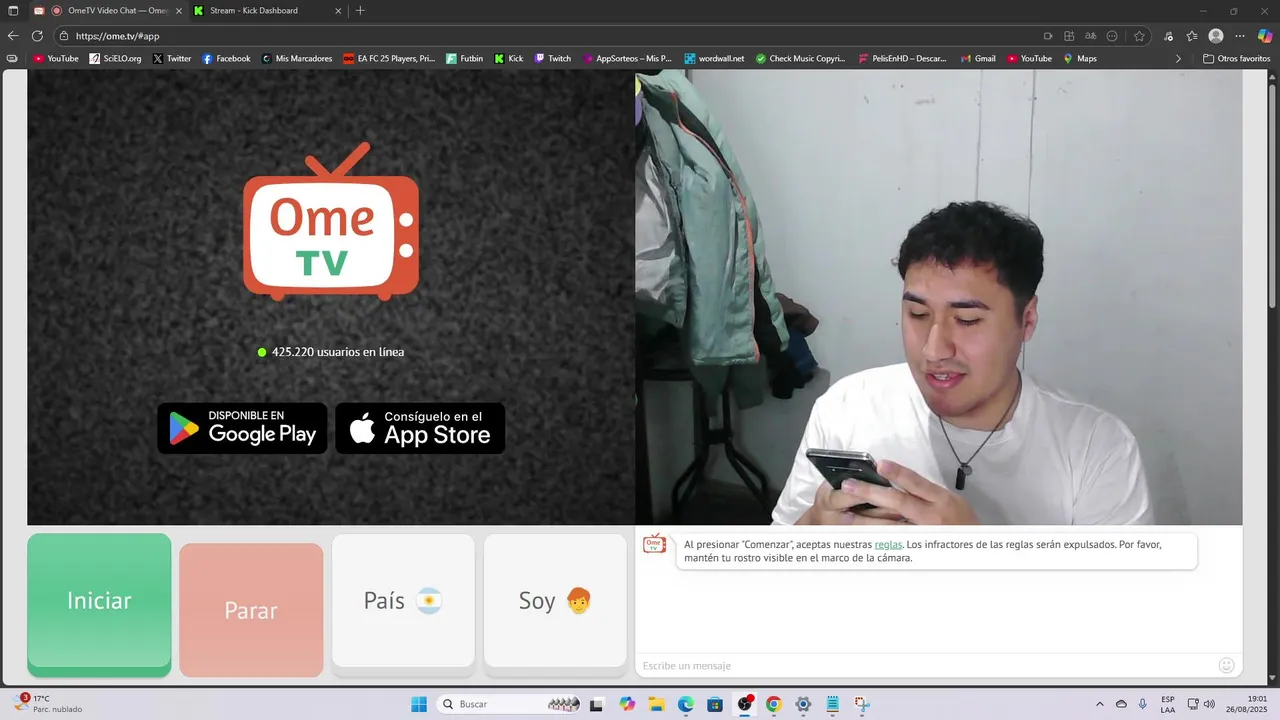The height and width of the screenshot is (720, 1280).
Task: Open the Check Music Copyright bookmark
Action: click(x=801, y=58)
